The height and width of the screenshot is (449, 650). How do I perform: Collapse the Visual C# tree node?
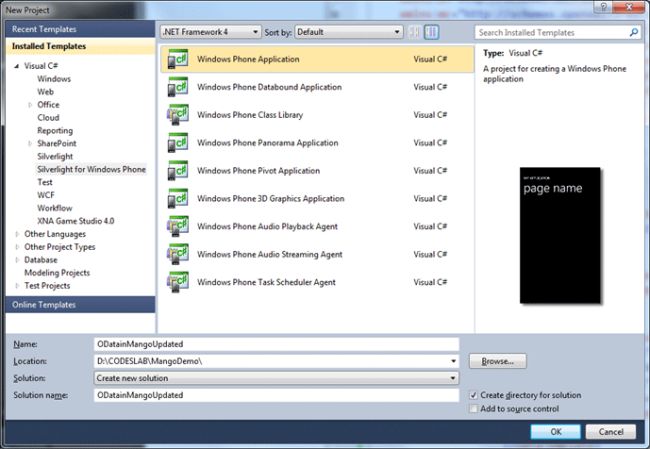click(x=17, y=66)
